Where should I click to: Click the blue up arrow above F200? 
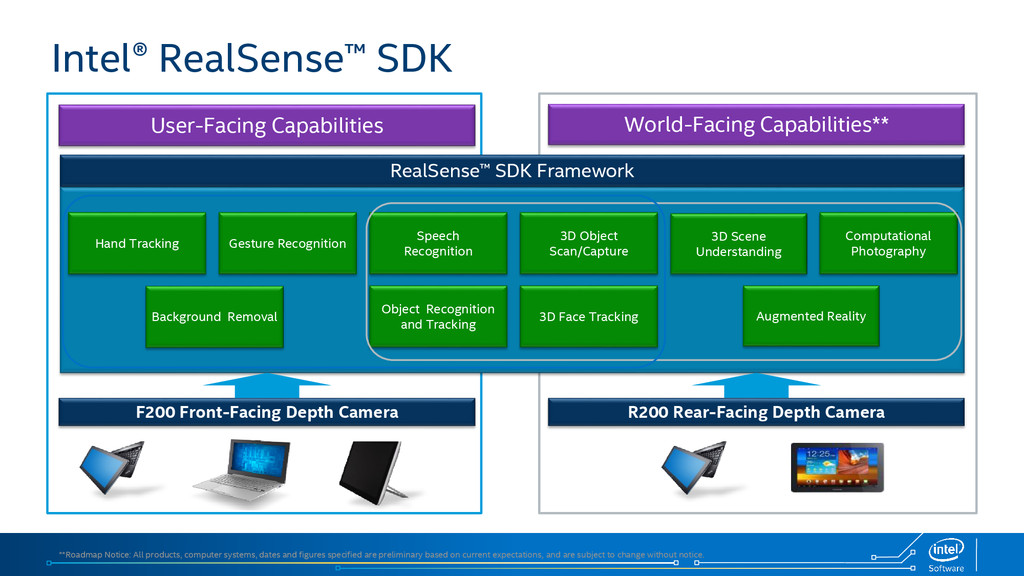pyautogui.click(x=266, y=385)
